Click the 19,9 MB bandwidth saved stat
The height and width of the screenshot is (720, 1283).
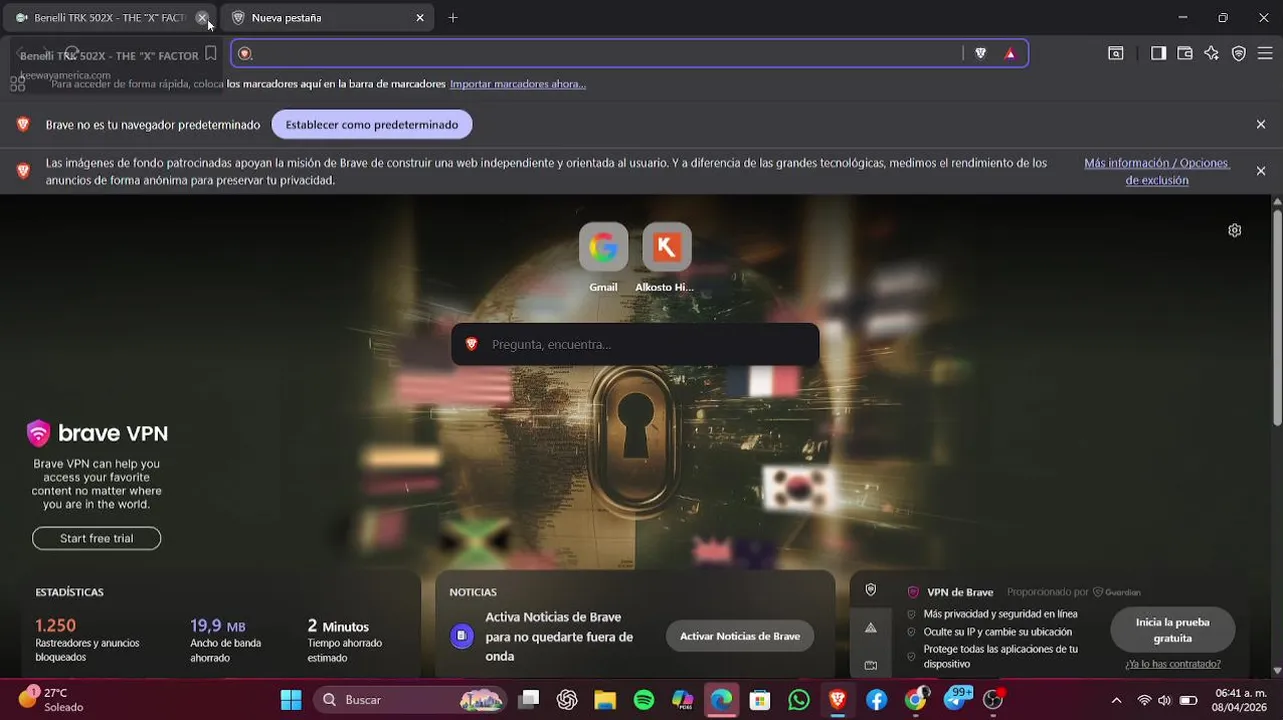click(x=226, y=640)
